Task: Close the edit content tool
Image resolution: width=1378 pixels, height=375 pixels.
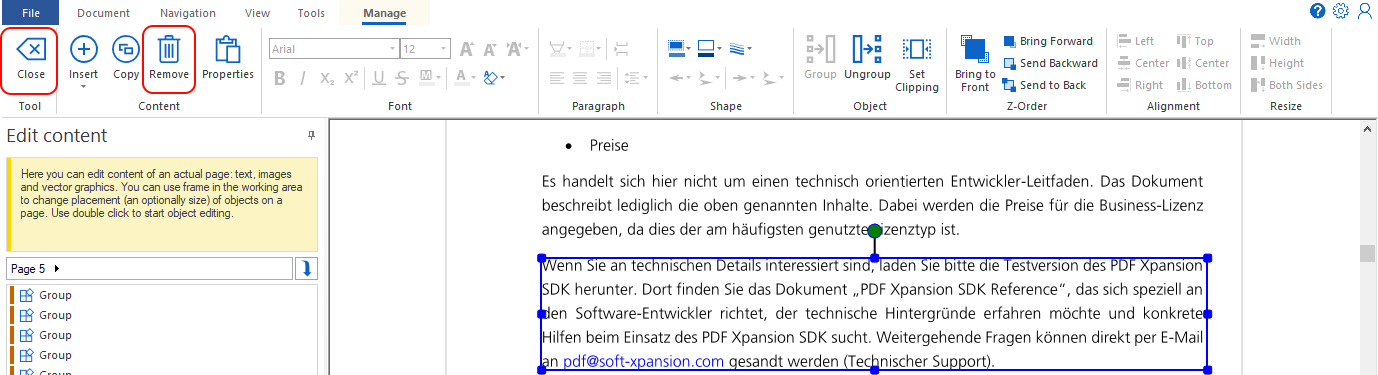Action: [x=30, y=59]
